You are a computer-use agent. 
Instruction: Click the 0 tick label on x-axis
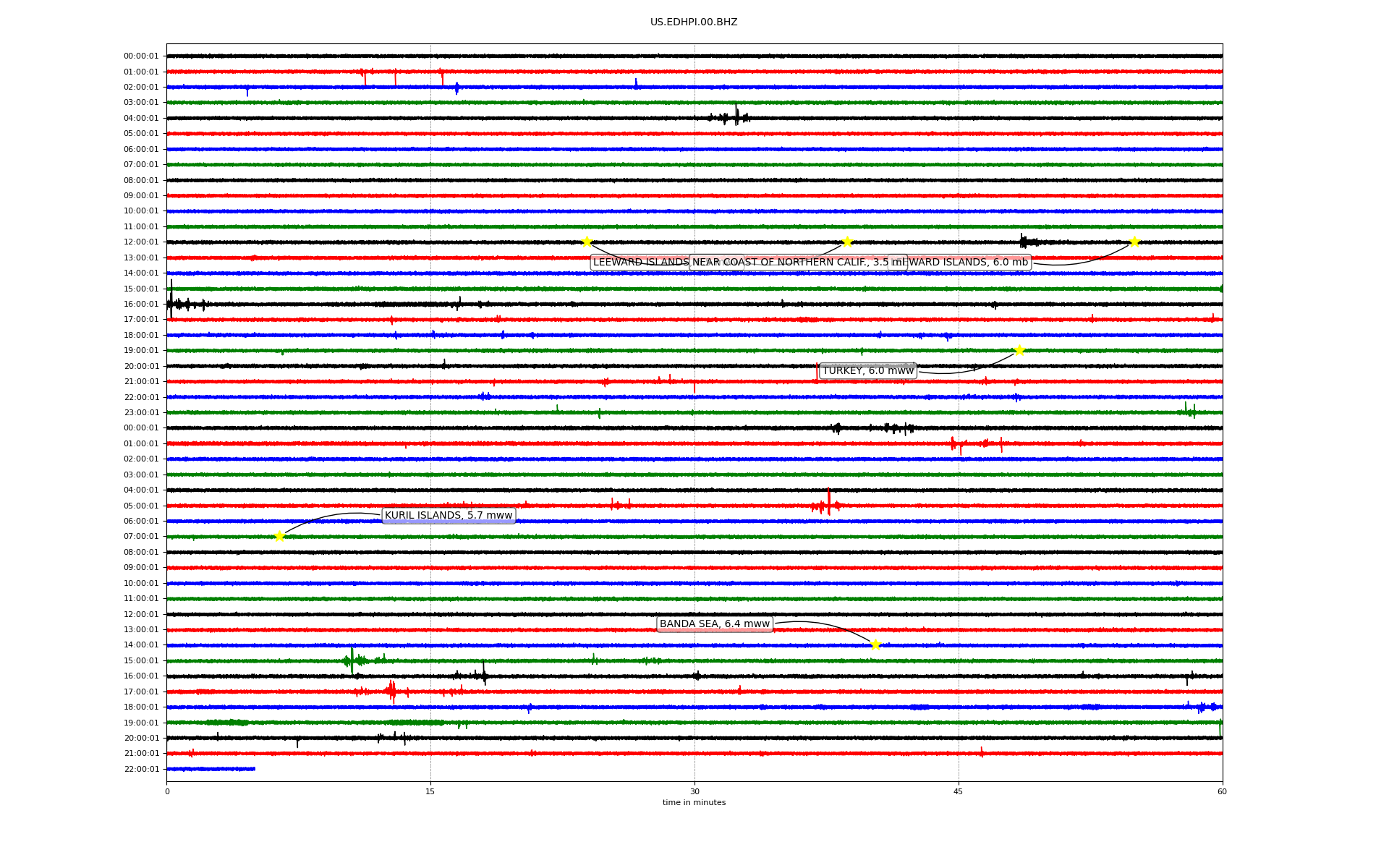[x=167, y=791]
